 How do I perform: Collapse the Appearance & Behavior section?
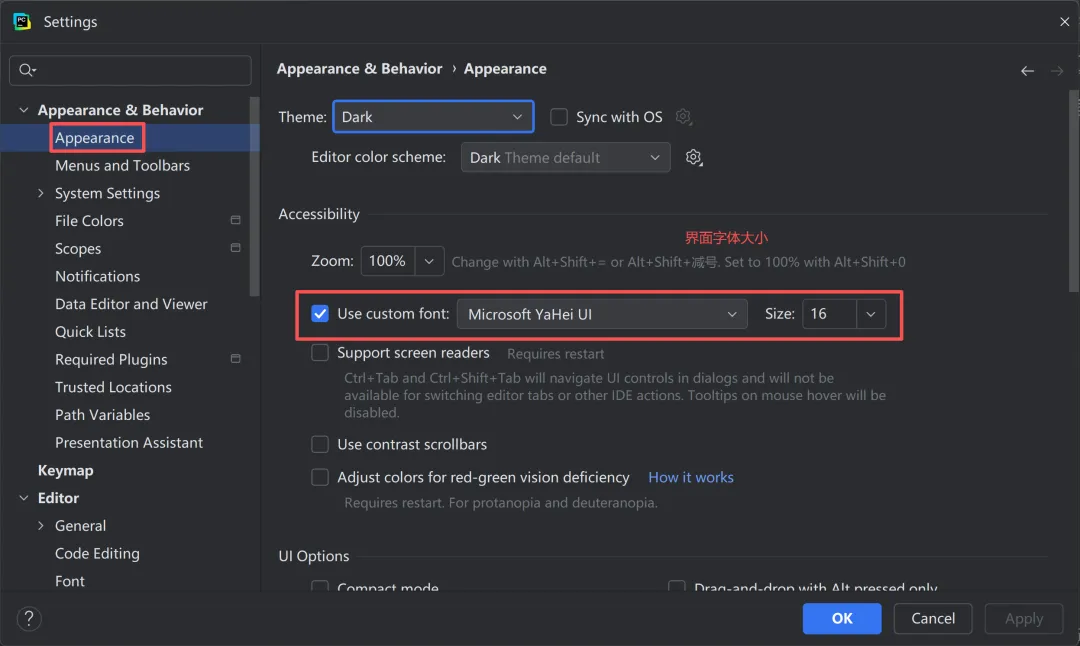23,110
